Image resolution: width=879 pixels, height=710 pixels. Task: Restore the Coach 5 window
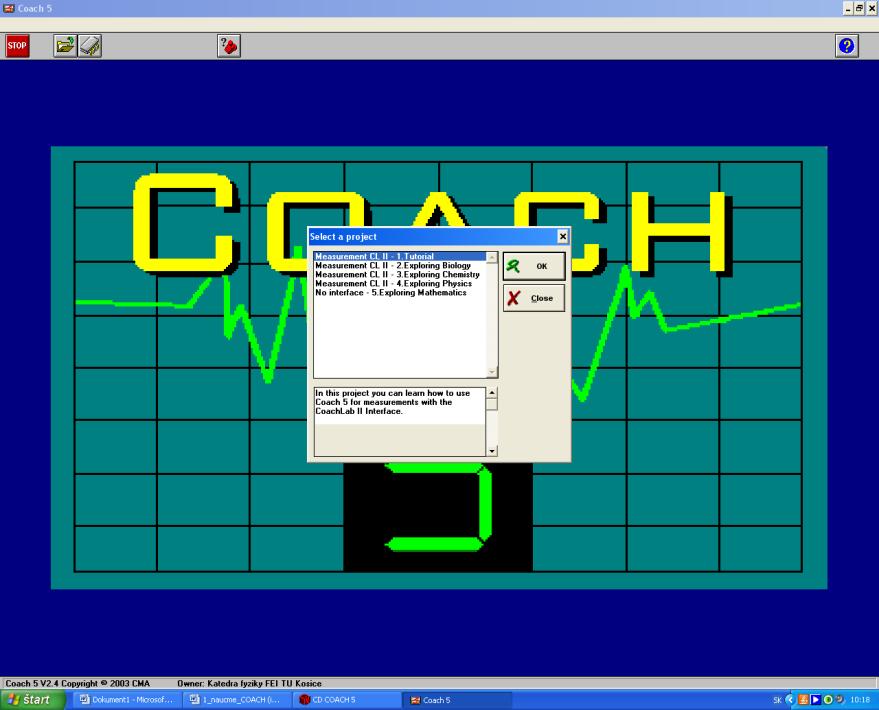coord(859,8)
